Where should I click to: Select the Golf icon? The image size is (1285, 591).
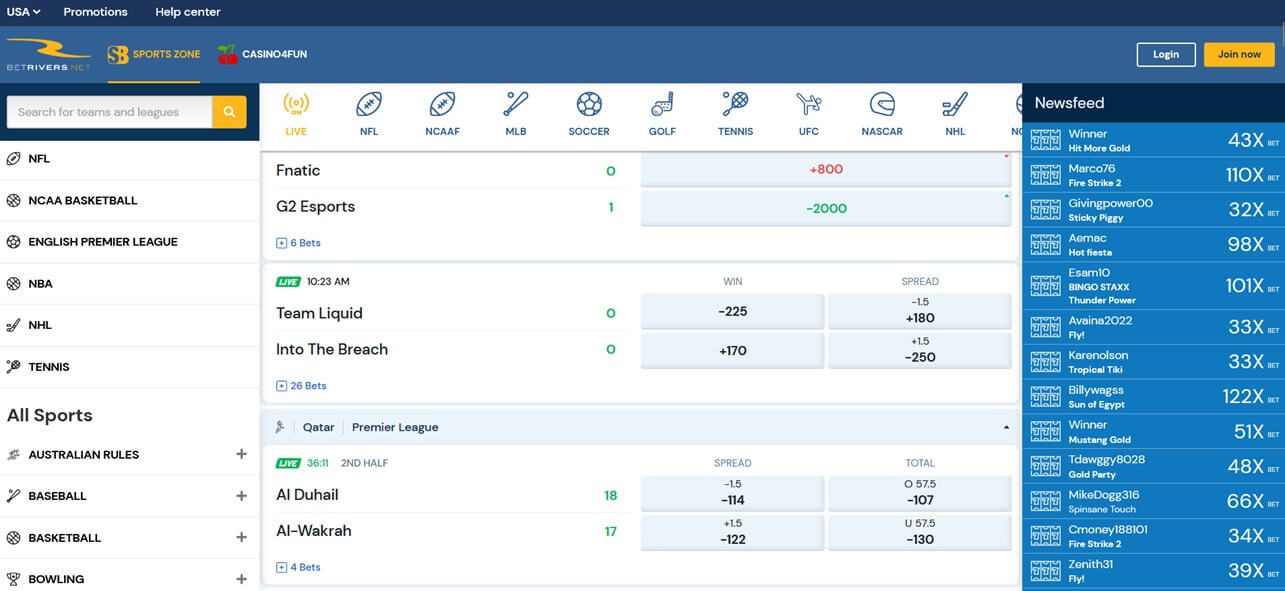tap(662, 104)
